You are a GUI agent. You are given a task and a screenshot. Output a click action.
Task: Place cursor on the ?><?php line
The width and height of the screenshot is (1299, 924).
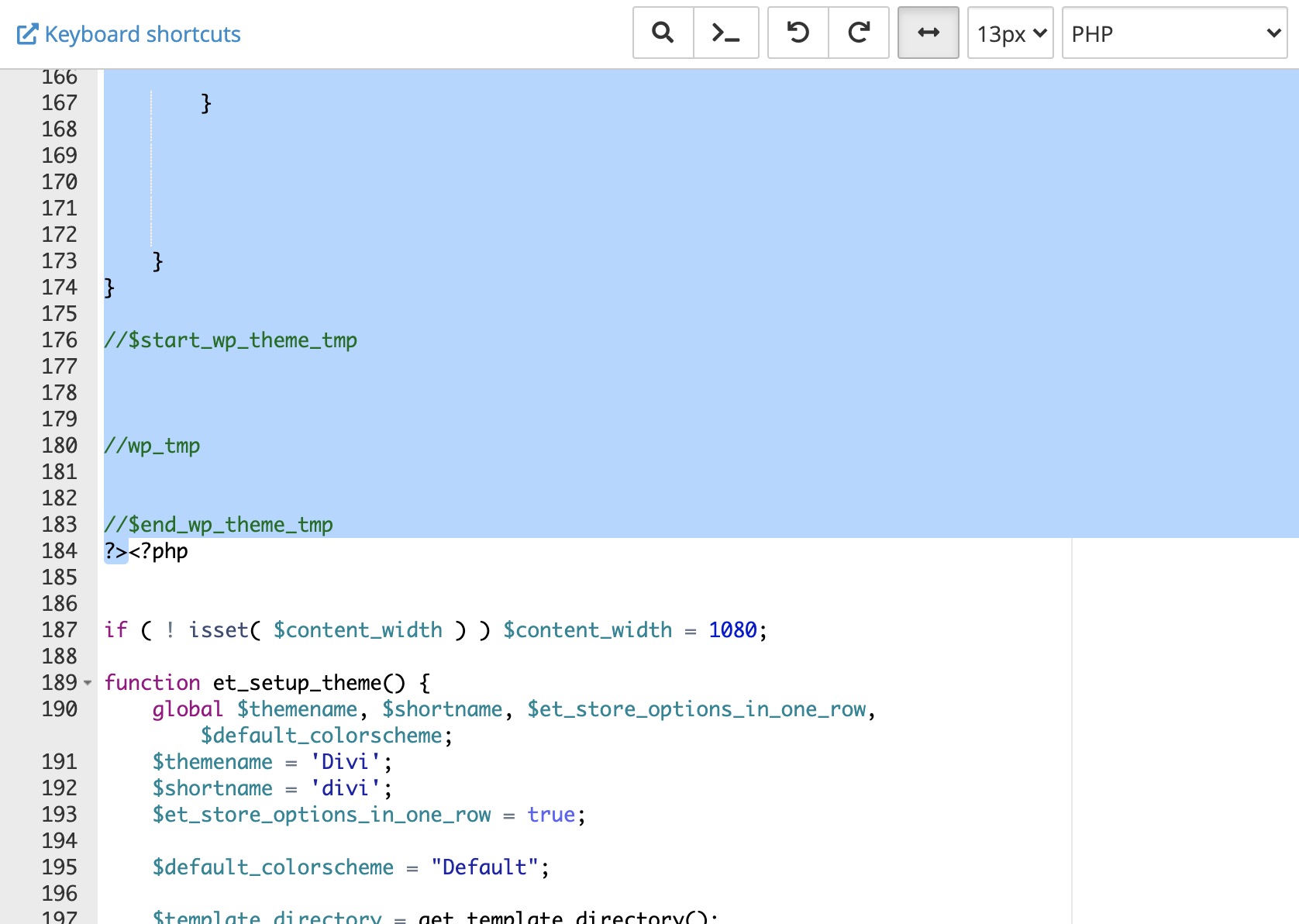tap(146, 551)
